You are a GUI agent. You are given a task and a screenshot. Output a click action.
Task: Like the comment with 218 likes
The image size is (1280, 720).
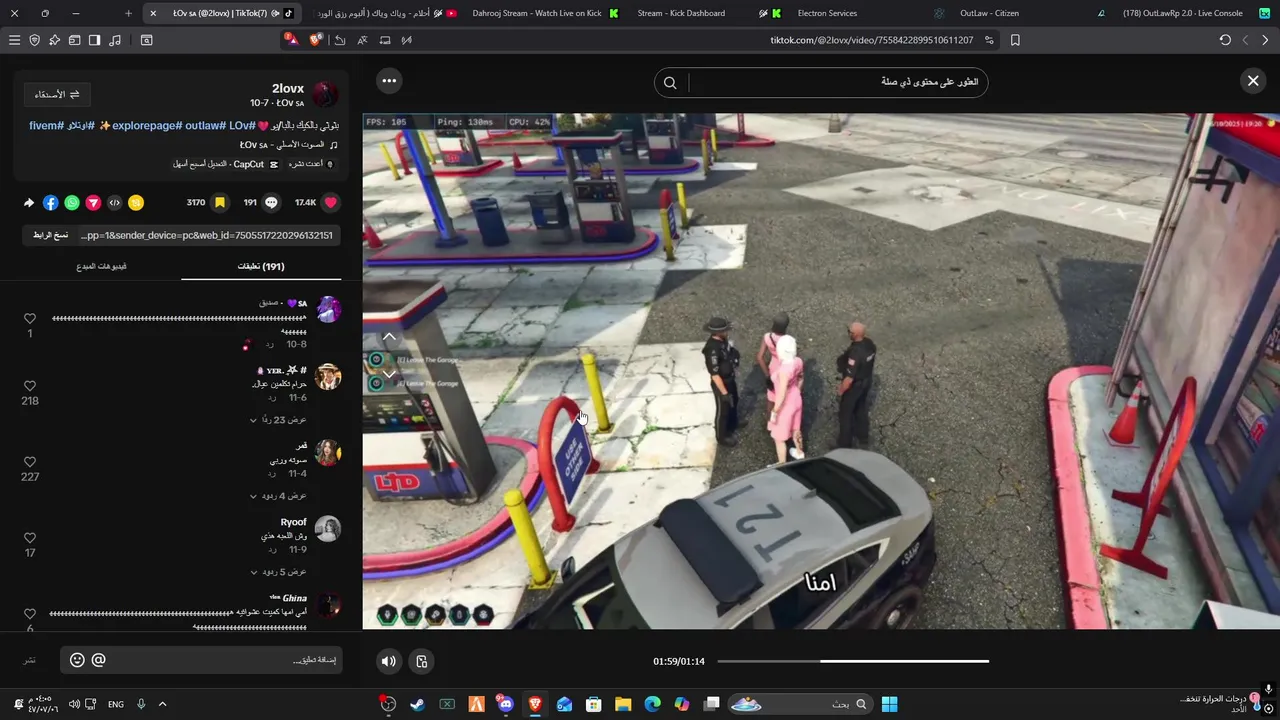30,386
